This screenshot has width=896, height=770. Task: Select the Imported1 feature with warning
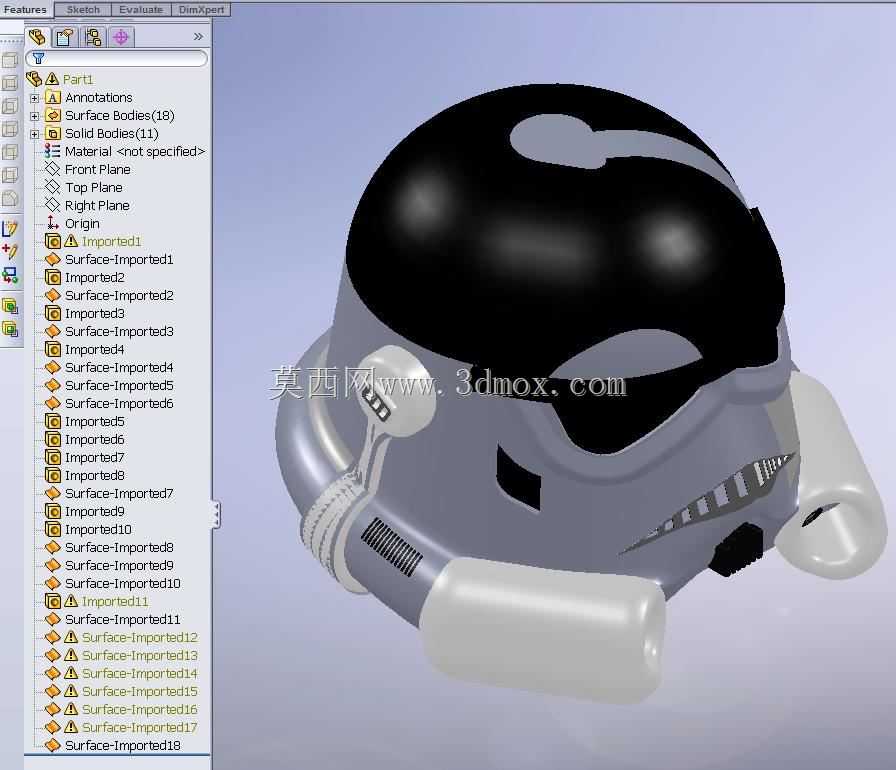coord(111,242)
